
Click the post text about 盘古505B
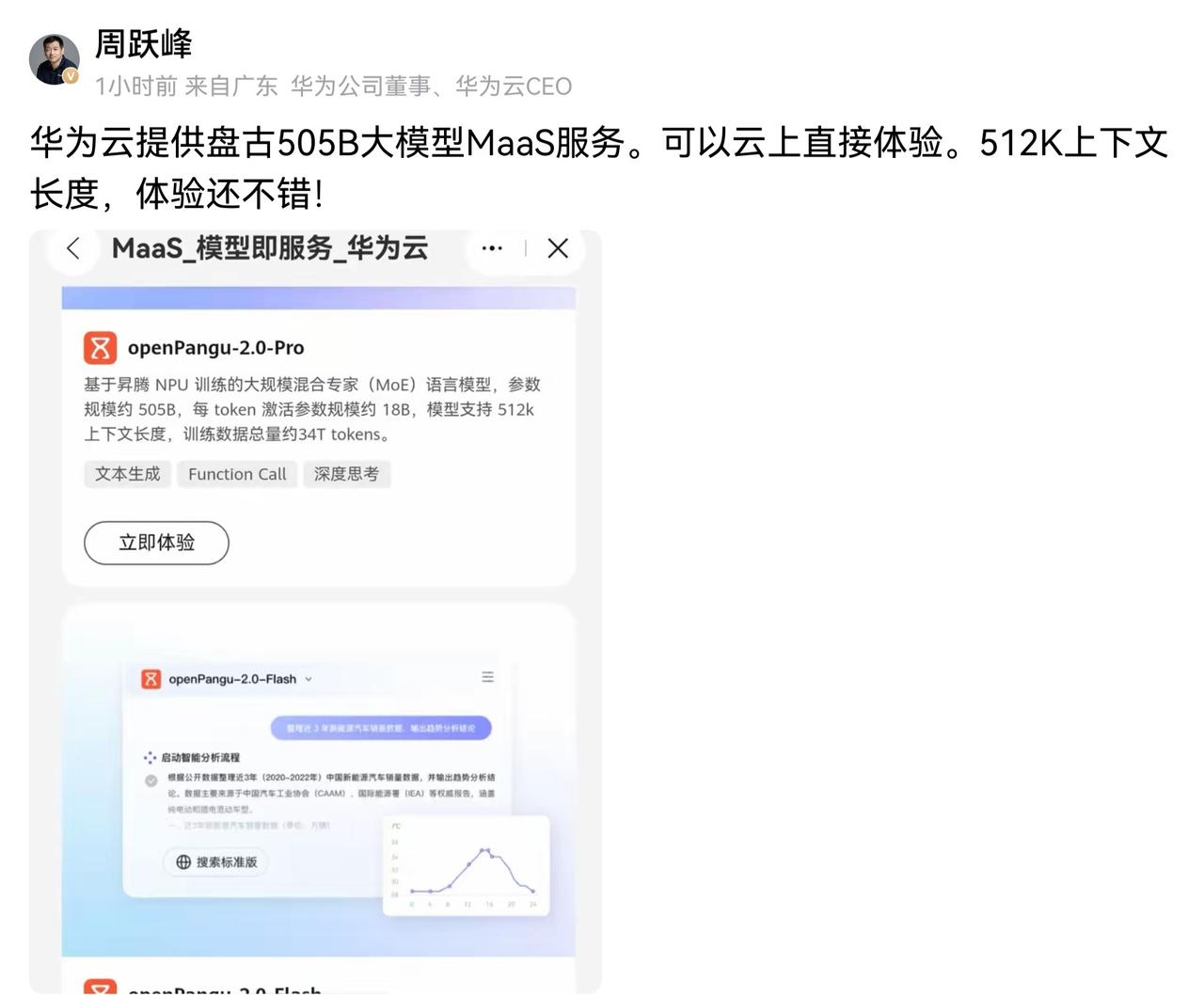598,168
